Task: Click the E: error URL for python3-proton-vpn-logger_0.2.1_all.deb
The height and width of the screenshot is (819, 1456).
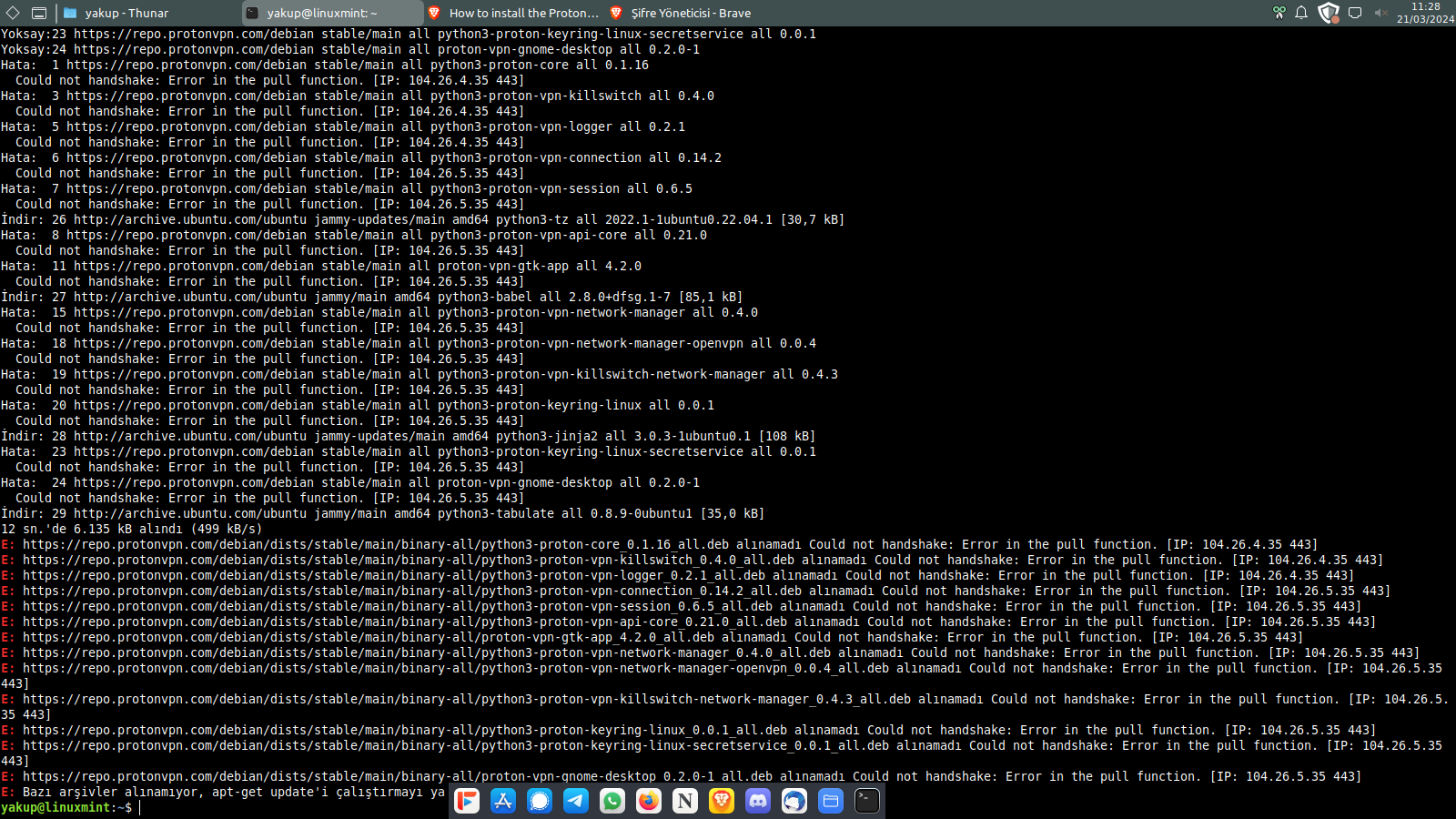Action: (x=398, y=575)
